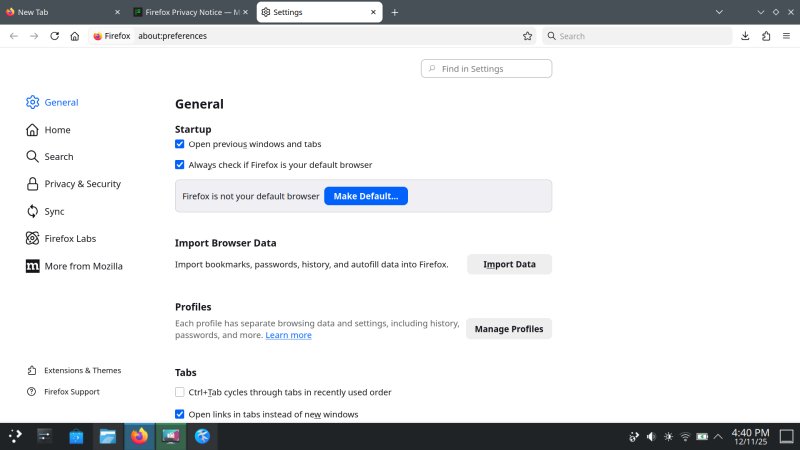Check the battery tray icon

(x=702, y=437)
